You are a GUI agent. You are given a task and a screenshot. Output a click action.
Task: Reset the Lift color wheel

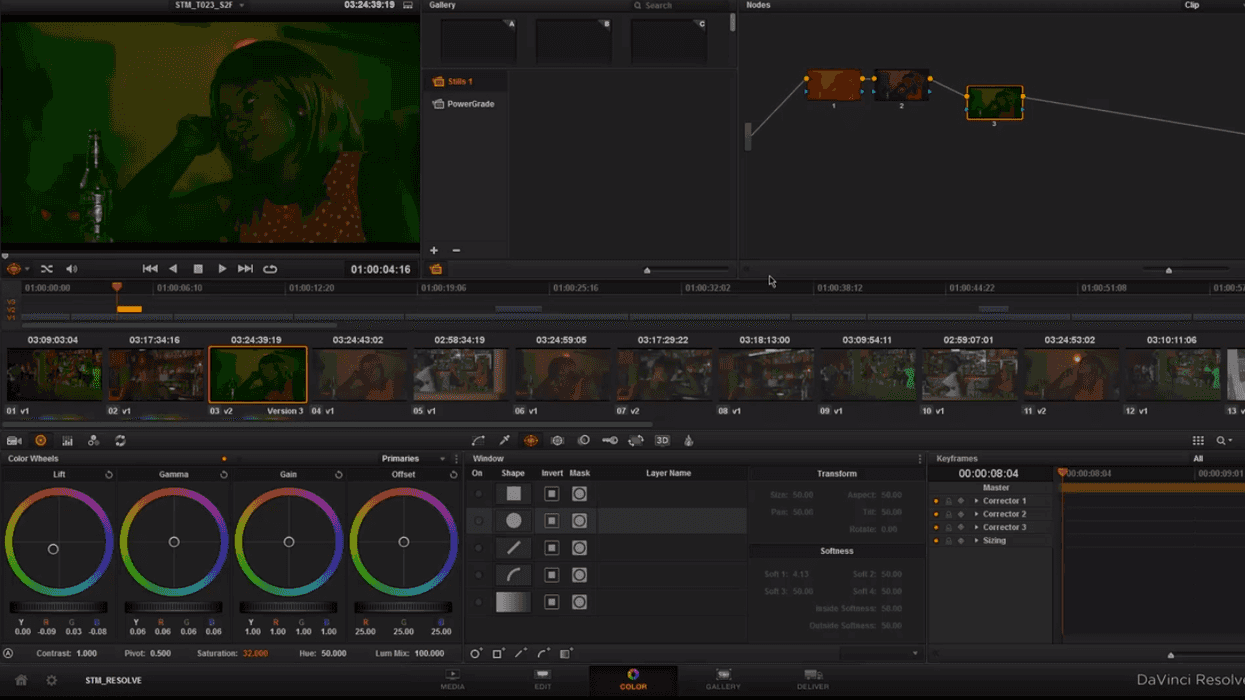108,475
